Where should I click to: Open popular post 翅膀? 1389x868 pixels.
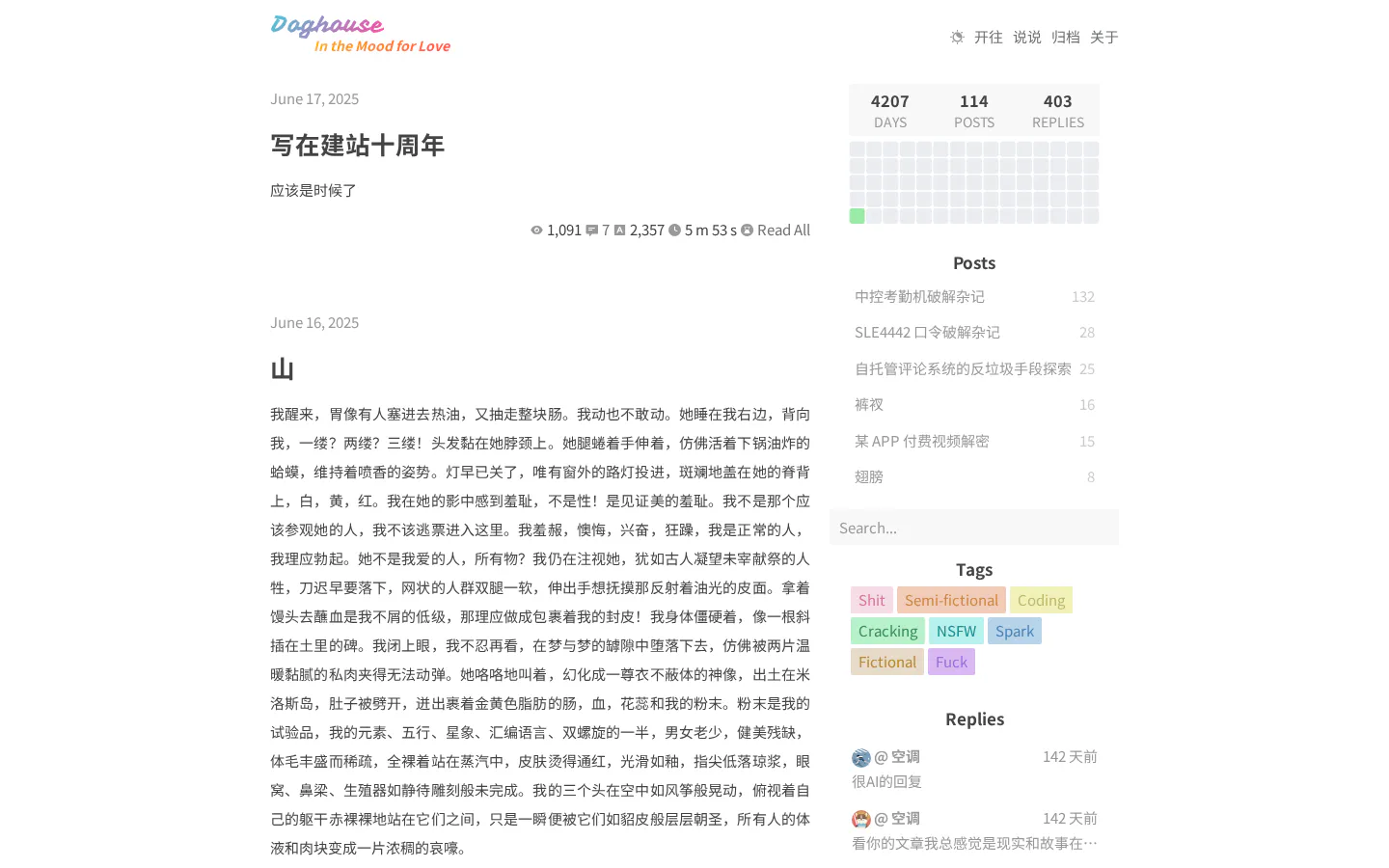869,477
